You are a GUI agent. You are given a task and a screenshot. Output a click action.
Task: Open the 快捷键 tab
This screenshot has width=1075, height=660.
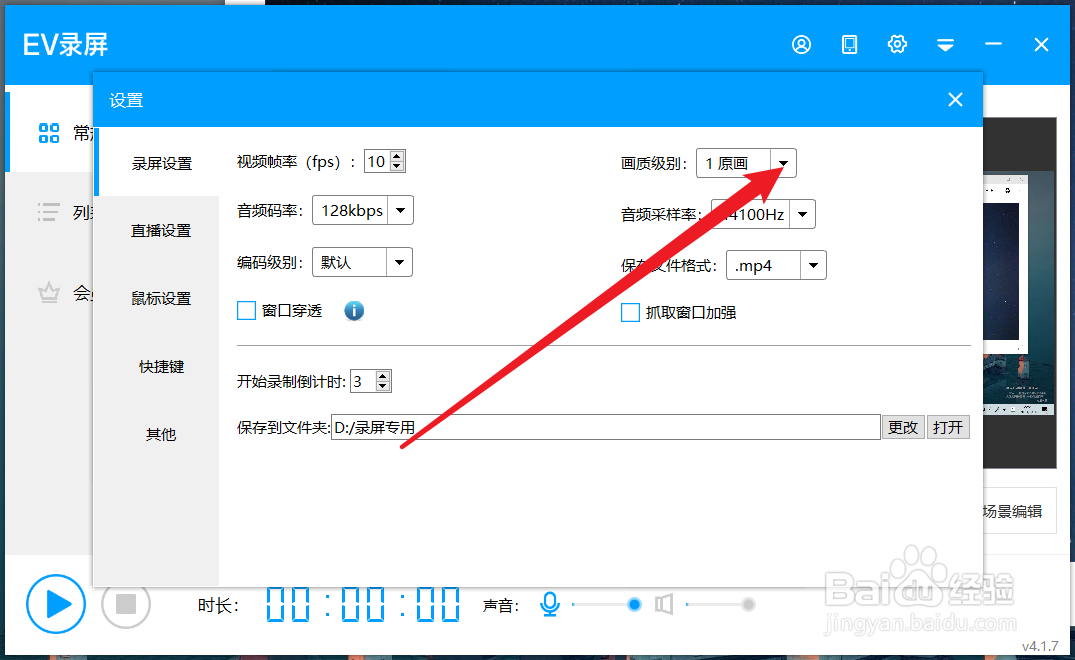(x=161, y=367)
